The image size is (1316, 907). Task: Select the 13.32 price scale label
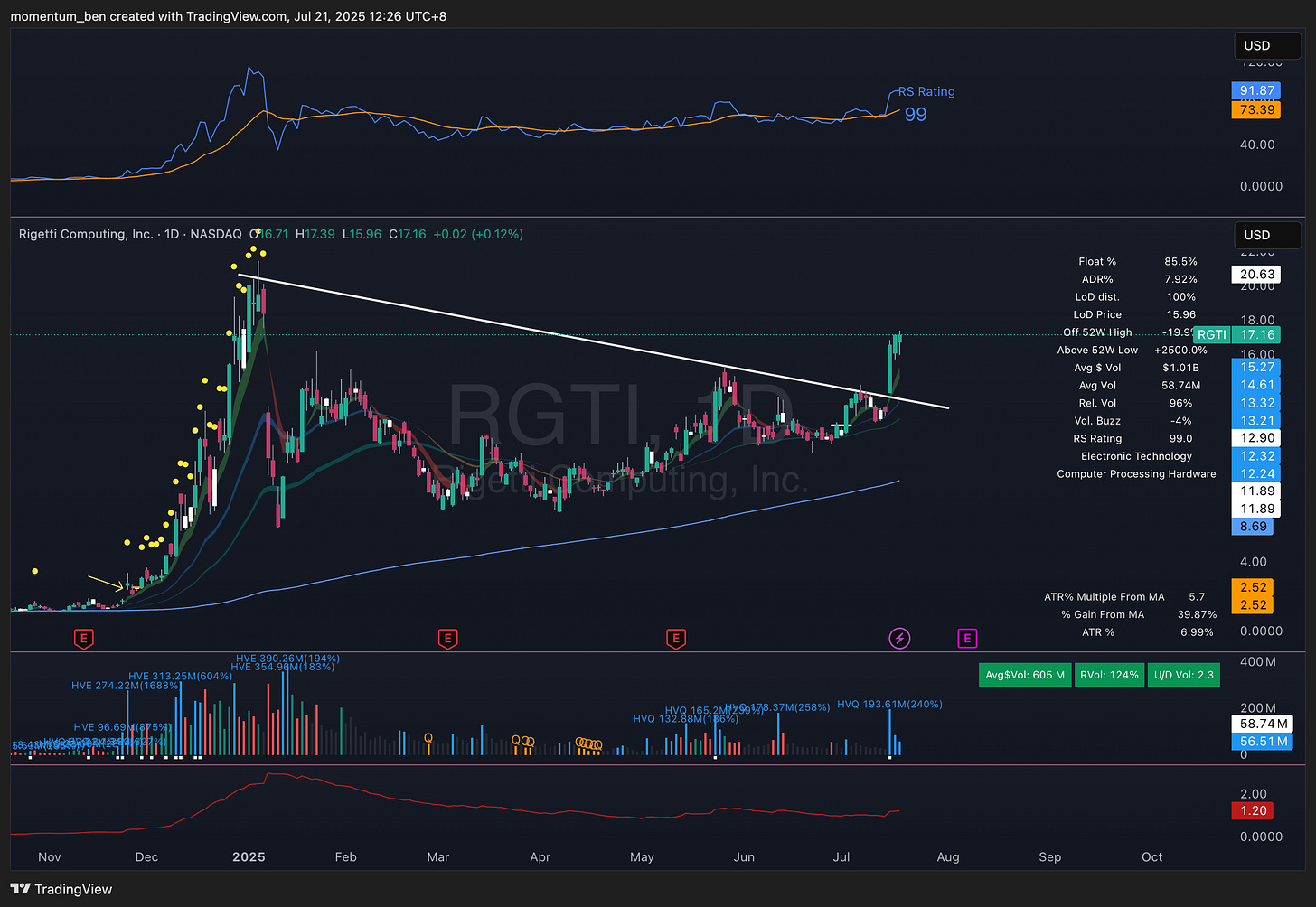(1257, 403)
